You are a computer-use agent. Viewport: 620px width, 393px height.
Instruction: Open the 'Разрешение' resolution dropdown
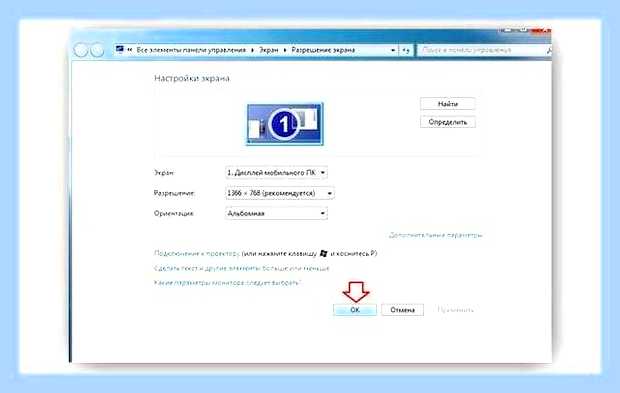280,193
